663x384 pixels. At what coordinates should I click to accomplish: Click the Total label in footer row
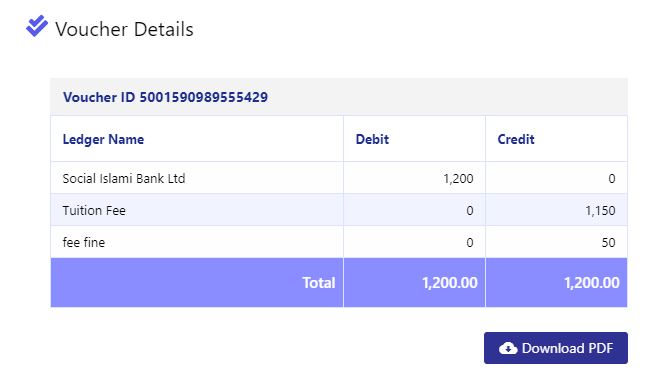coord(319,283)
